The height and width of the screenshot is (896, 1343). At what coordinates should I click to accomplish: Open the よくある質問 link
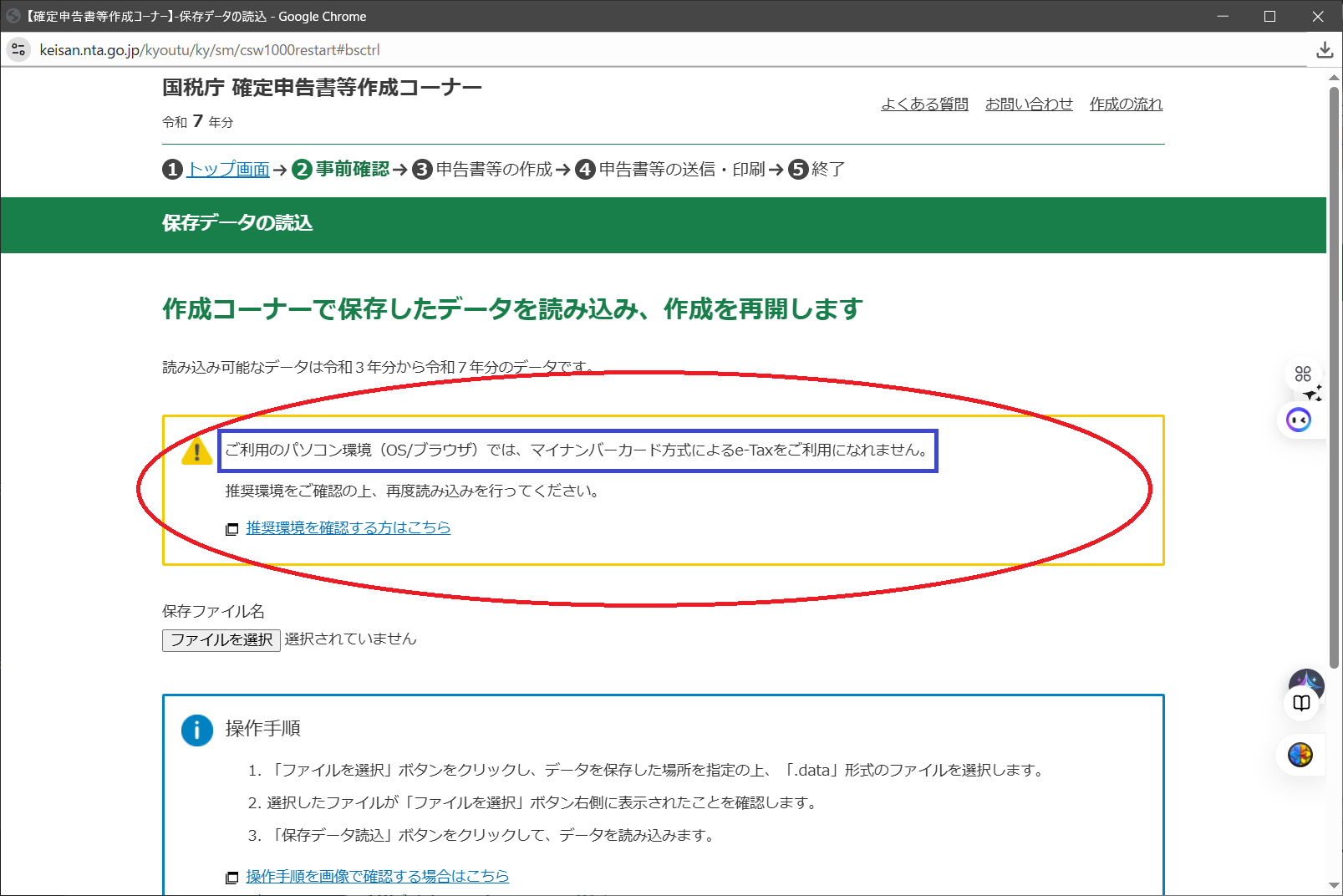pyautogui.click(x=924, y=104)
